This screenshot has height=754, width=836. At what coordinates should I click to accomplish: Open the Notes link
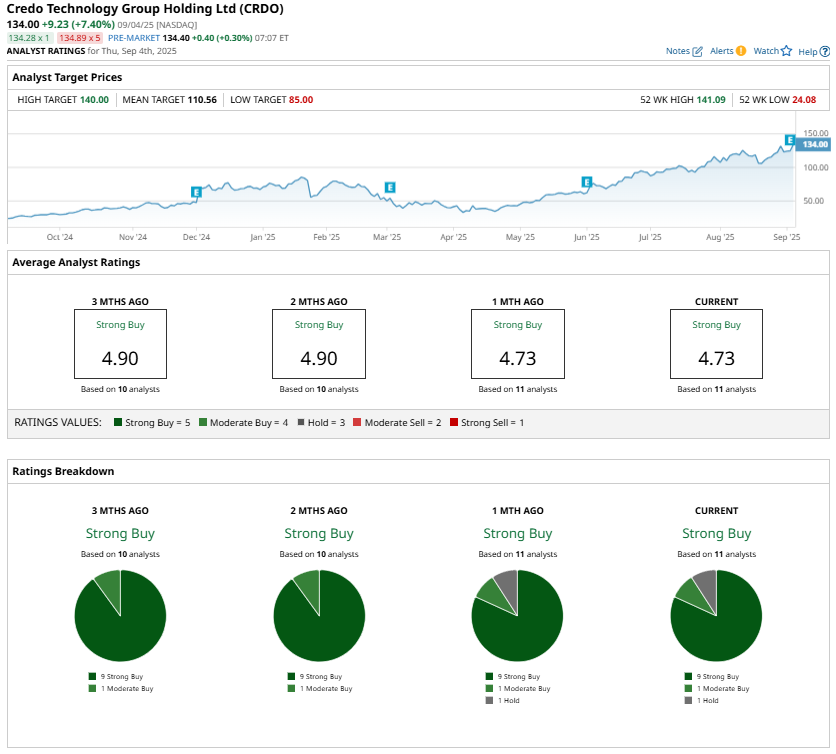678,51
